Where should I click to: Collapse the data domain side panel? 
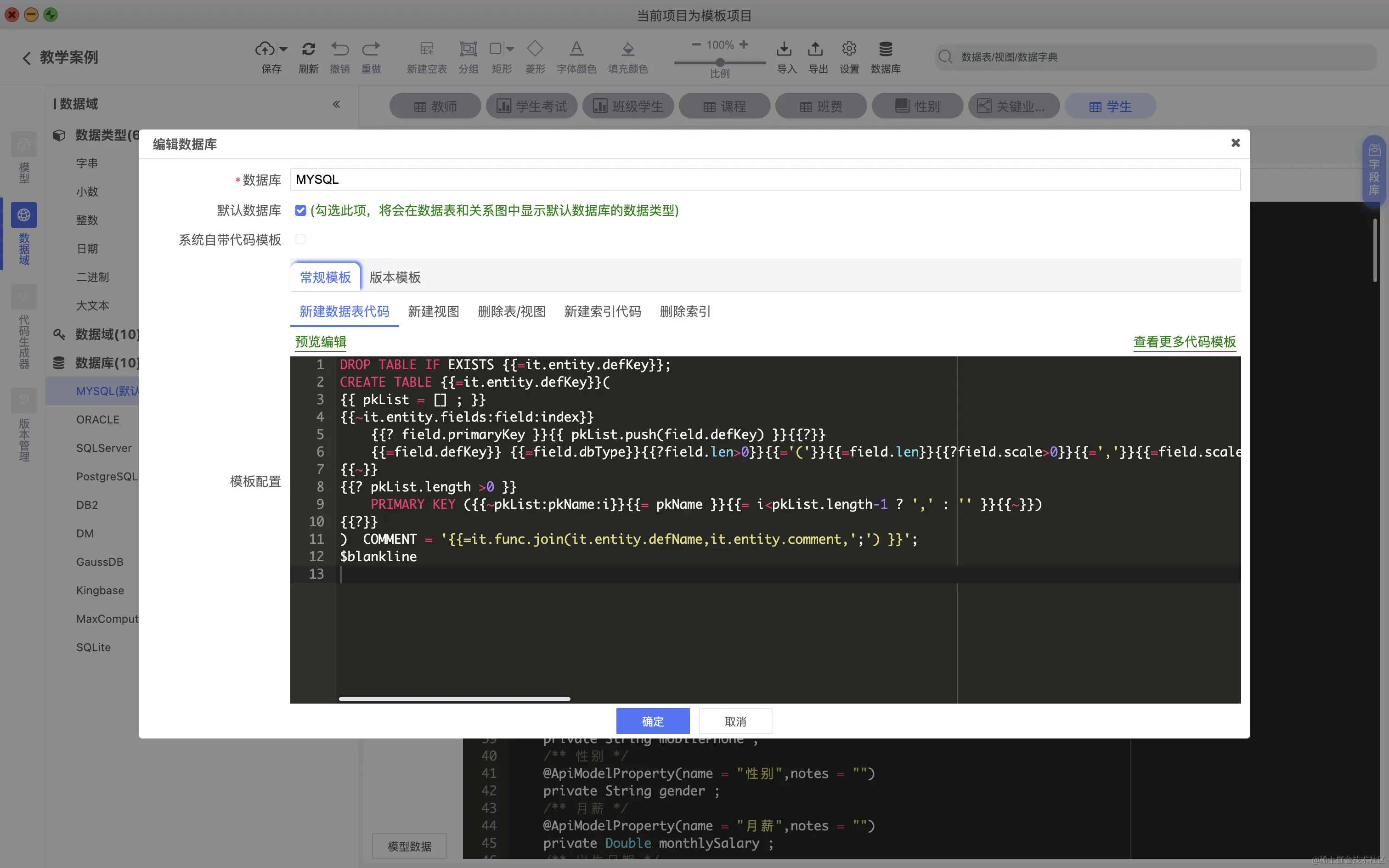coord(336,104)
